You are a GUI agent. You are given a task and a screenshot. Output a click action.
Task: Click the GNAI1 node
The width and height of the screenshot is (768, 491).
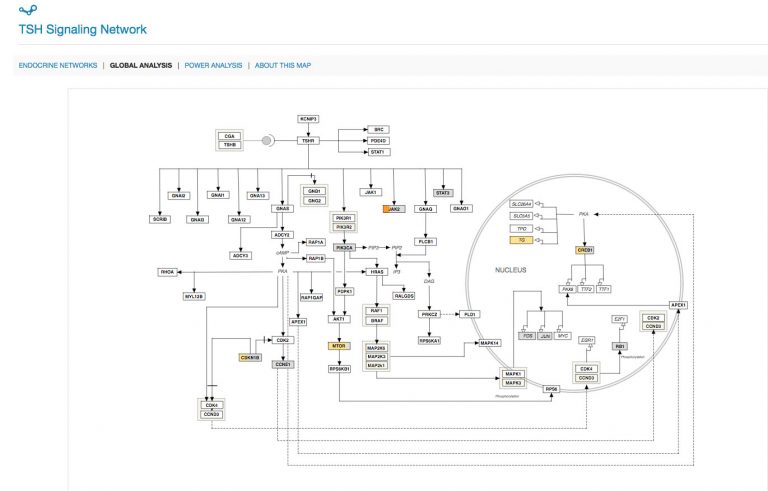coord(218,195)
